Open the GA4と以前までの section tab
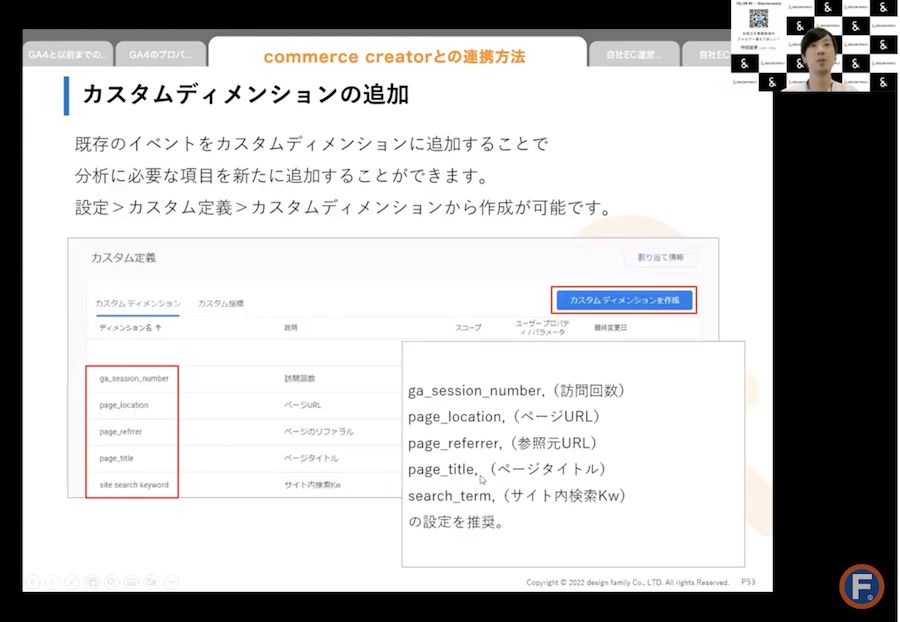This screenshot has height=622, width=900. [68, 55]
